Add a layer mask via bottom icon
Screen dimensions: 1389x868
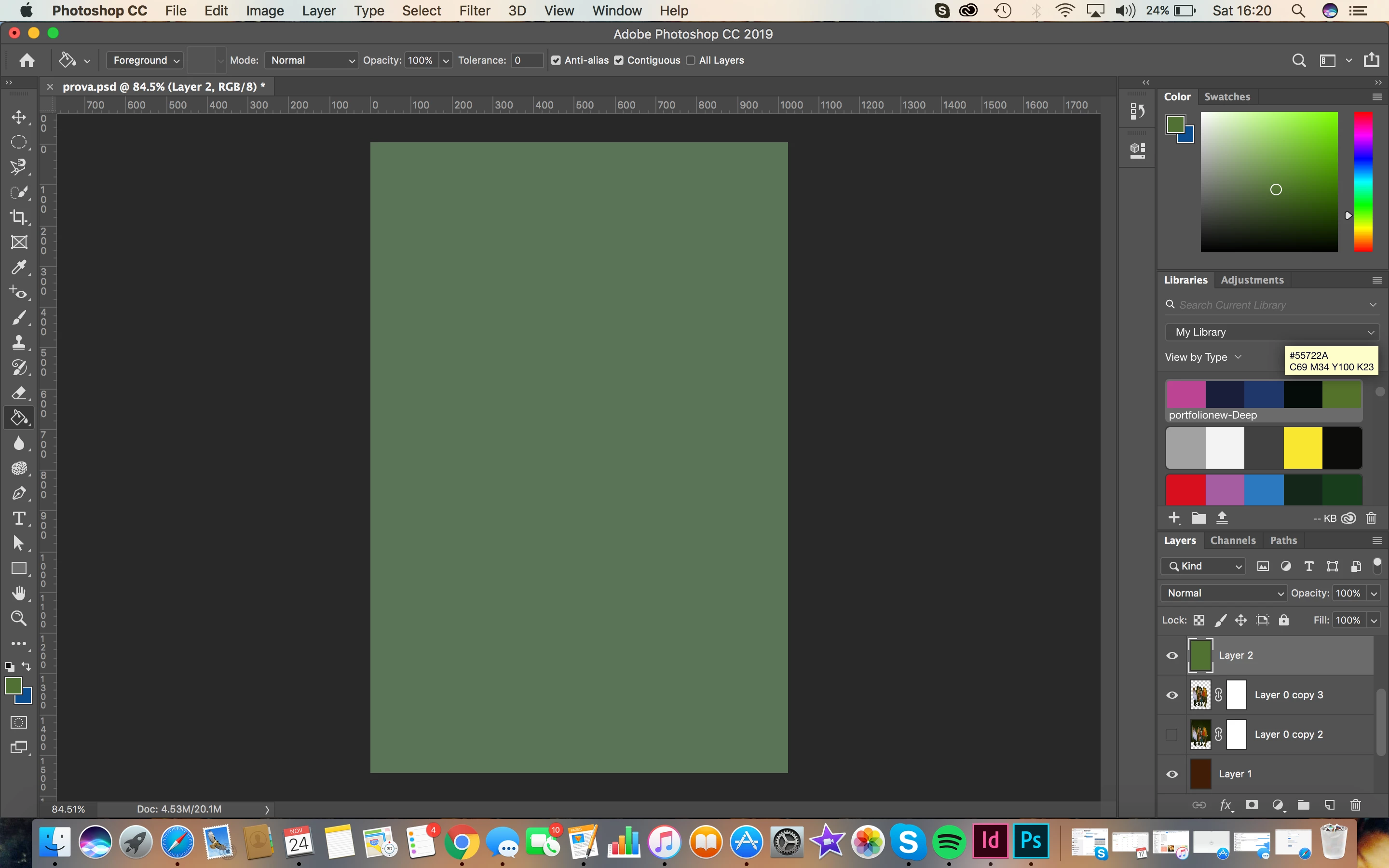1252,805
